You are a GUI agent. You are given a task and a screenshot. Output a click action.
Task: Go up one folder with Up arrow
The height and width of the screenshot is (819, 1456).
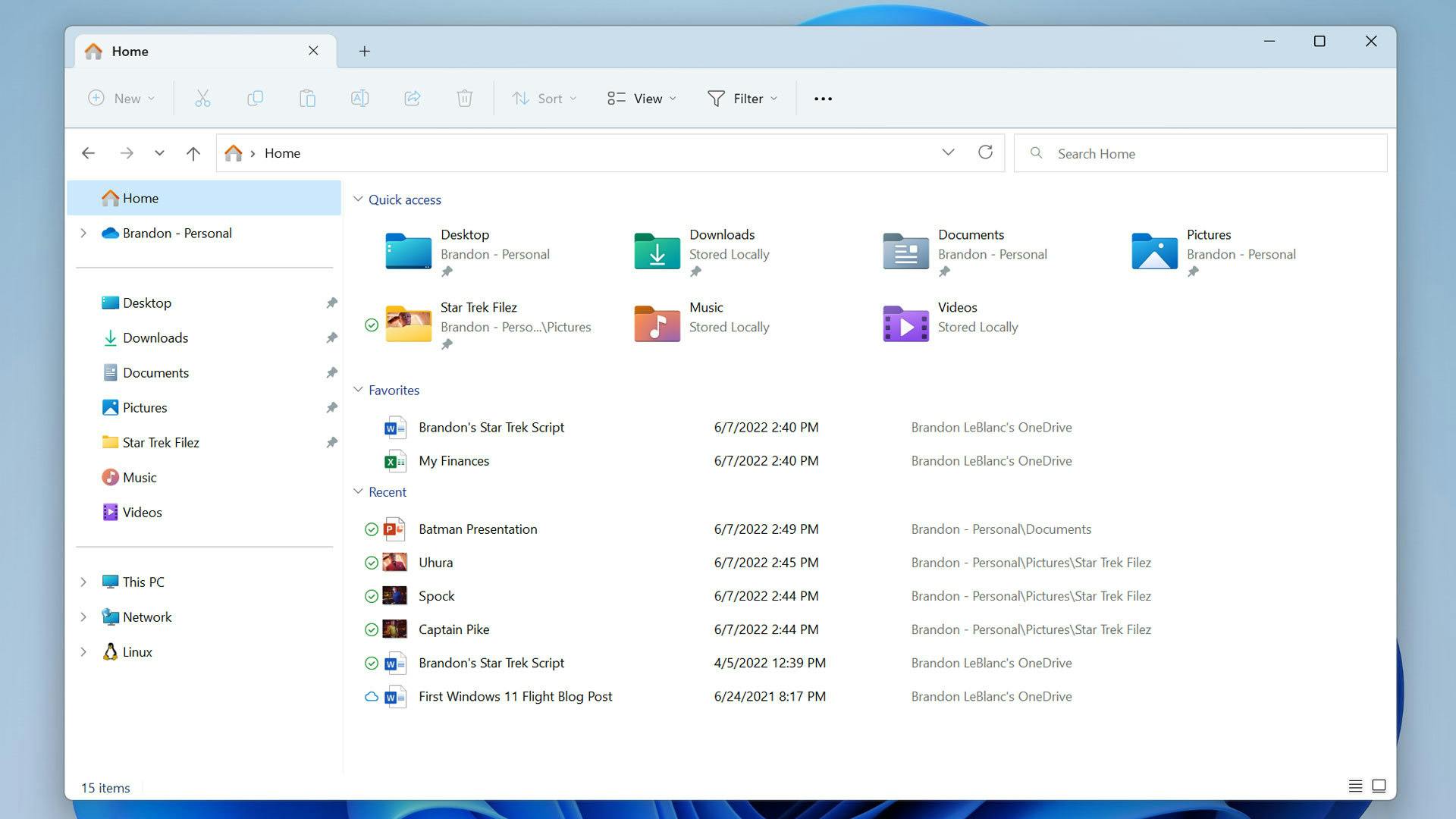(x=193, y=153)
